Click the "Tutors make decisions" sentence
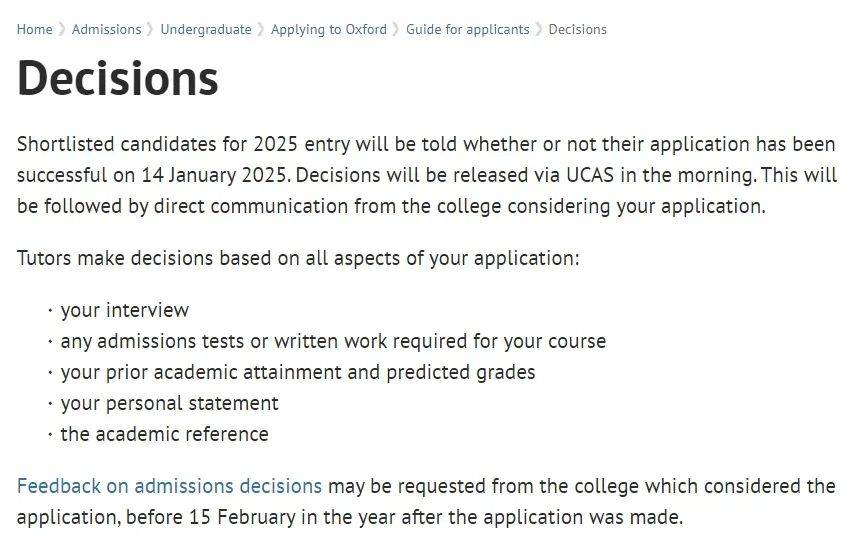The height and width of the screenshot is (540, 858). pos(298,258)
